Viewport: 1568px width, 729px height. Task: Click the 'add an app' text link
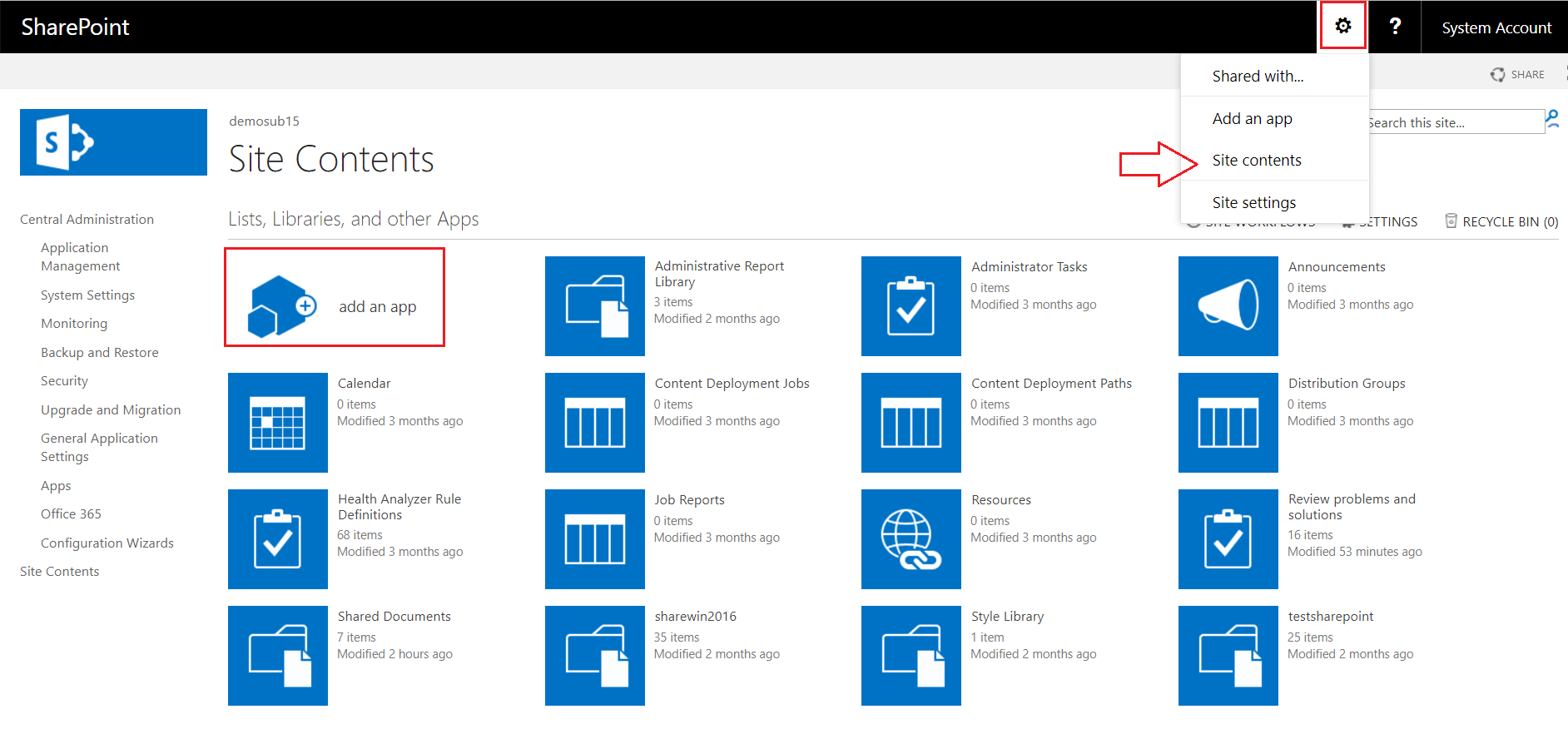click(x=377, y=306)
